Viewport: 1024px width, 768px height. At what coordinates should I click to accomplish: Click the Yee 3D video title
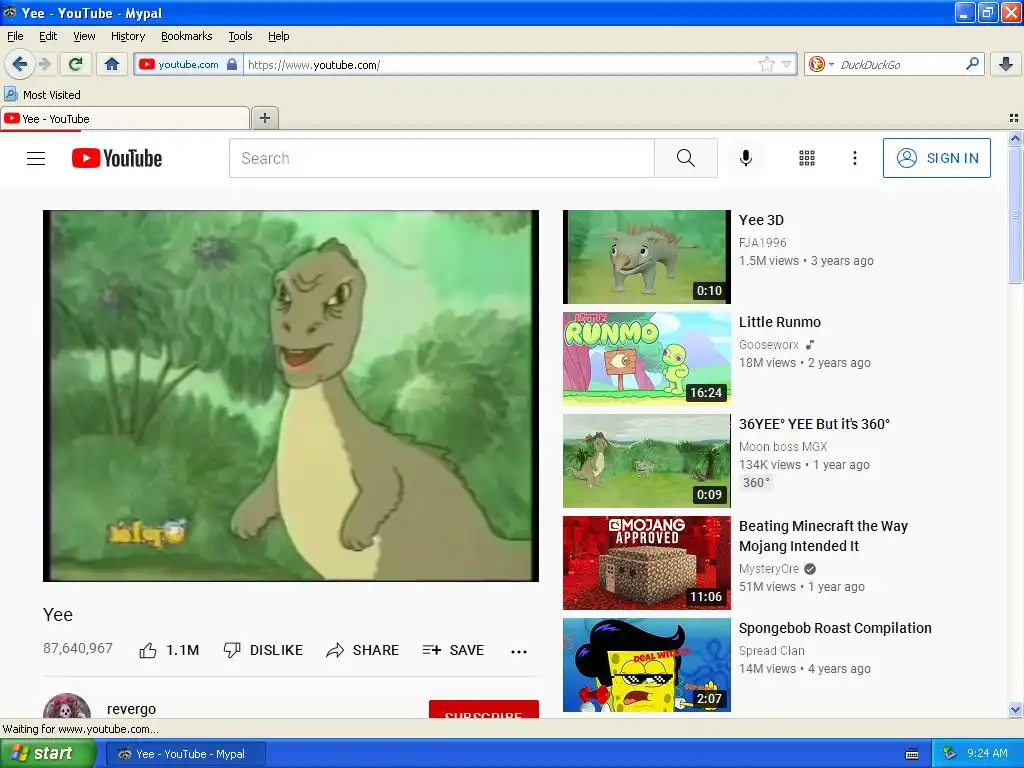(761, 220)
